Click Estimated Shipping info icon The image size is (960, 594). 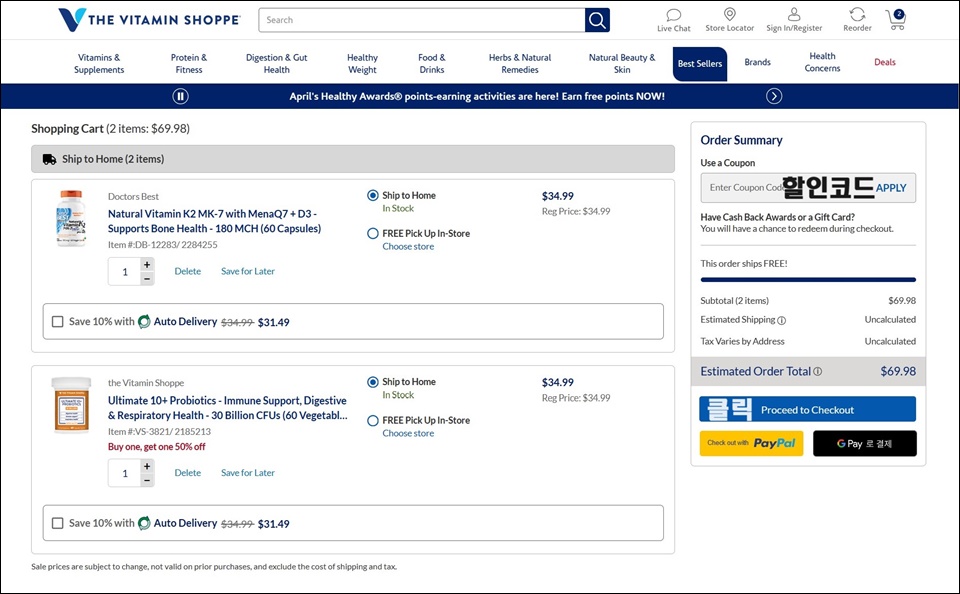pyautogui.click(x=781, y=320)
